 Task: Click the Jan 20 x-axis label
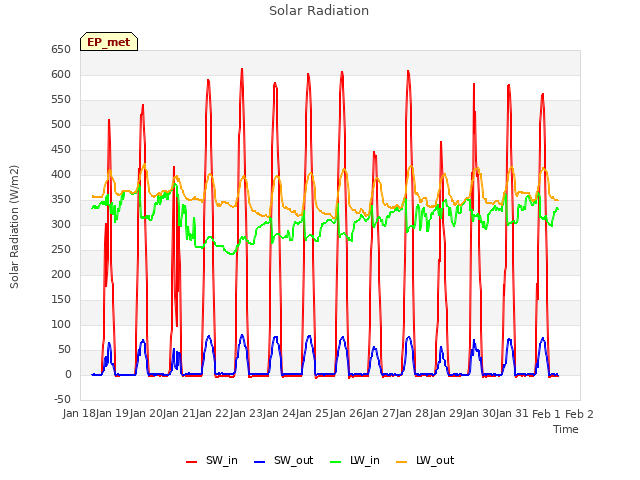146,414
